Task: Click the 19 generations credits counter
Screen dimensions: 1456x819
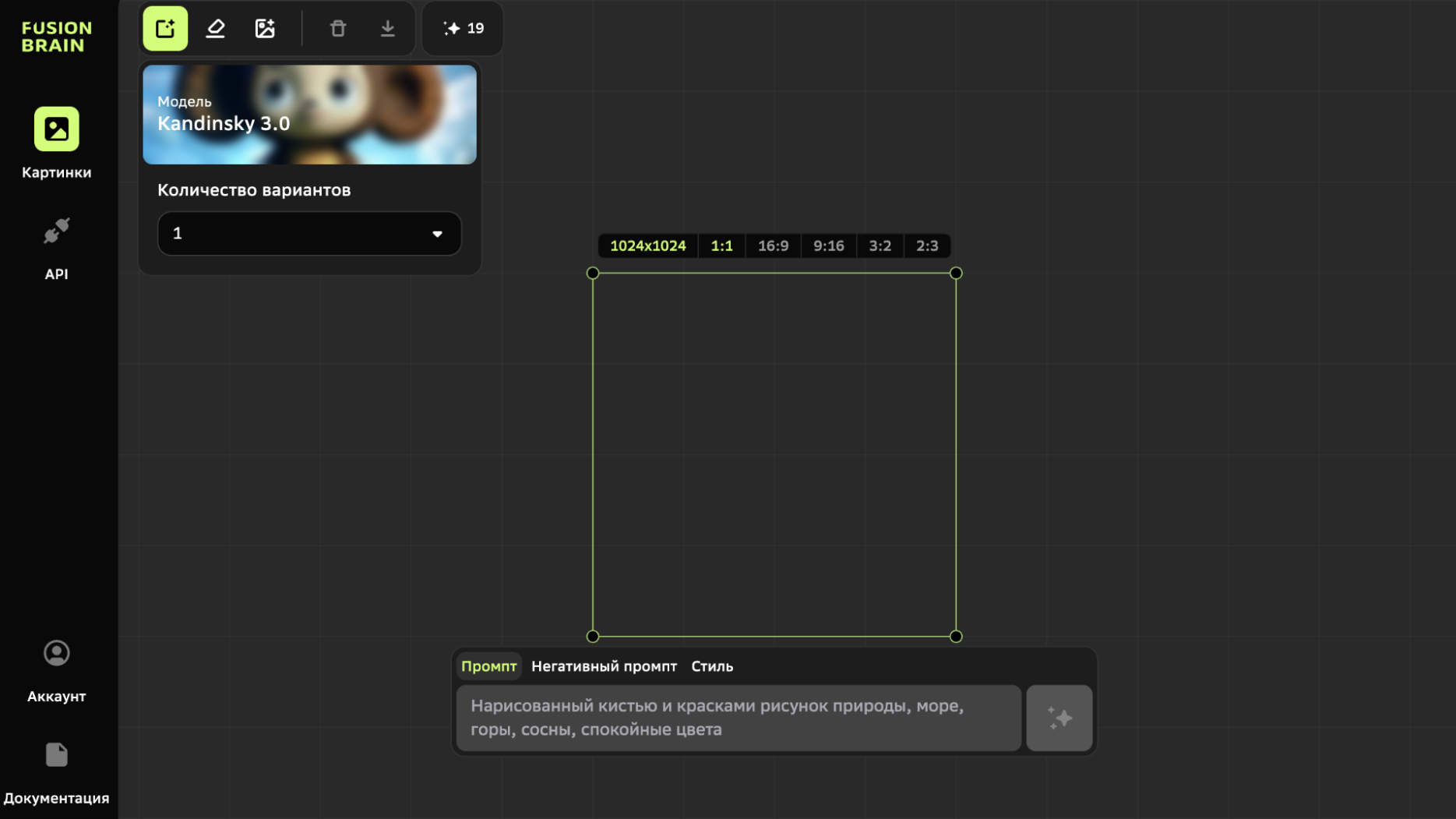Action: (x=463, y=29)
